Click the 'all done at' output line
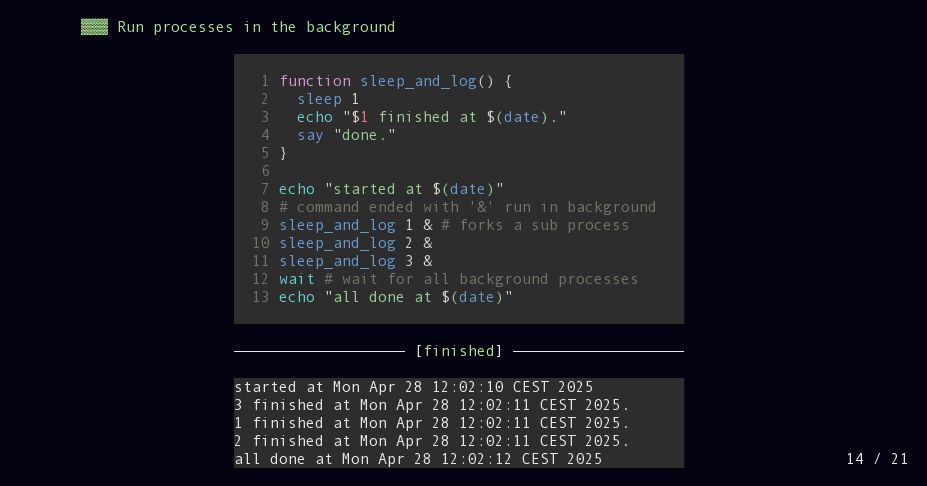Screen dimensions: 927x486 pos(419,459)
